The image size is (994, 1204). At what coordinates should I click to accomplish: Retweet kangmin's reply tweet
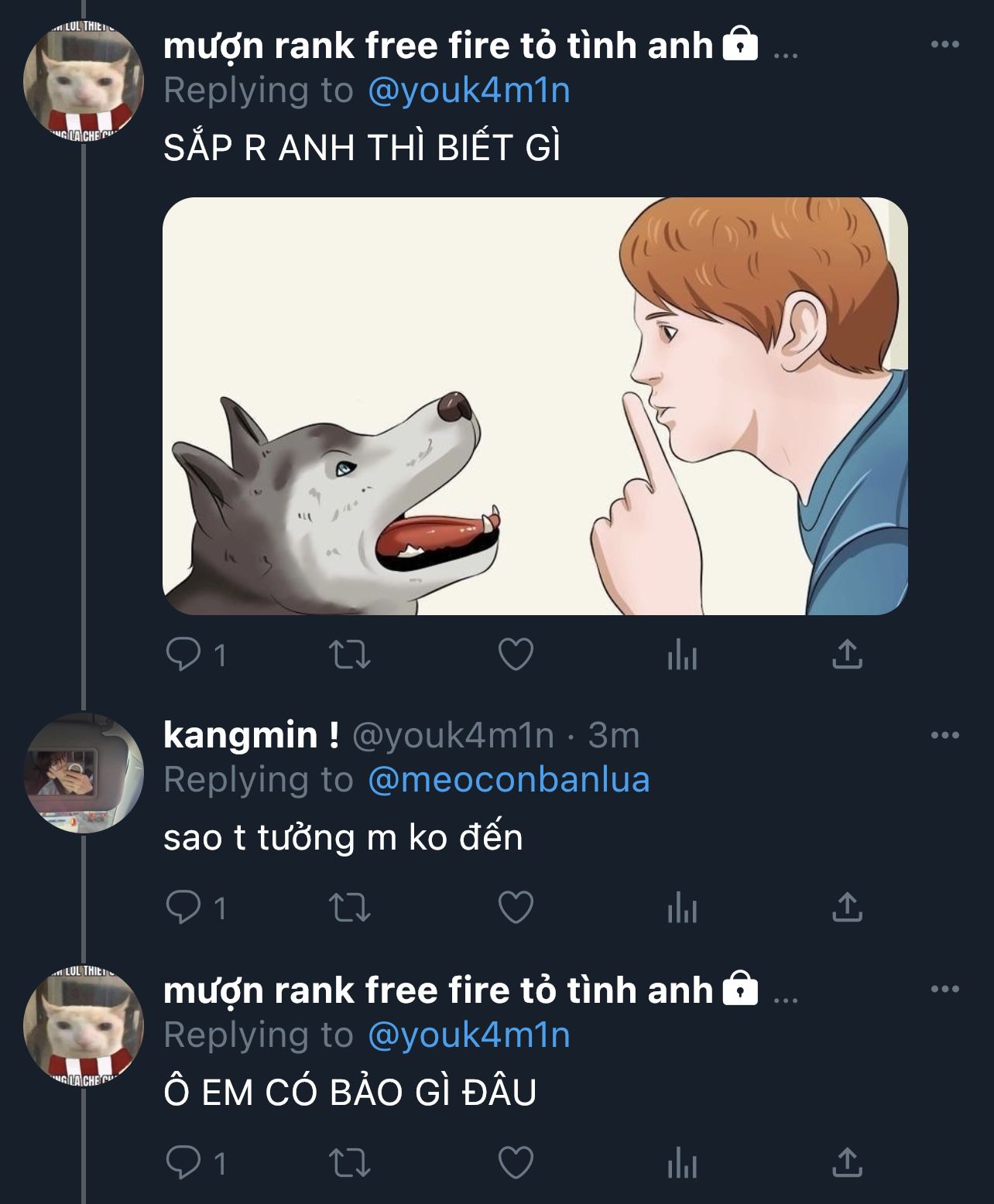(350, 908)
